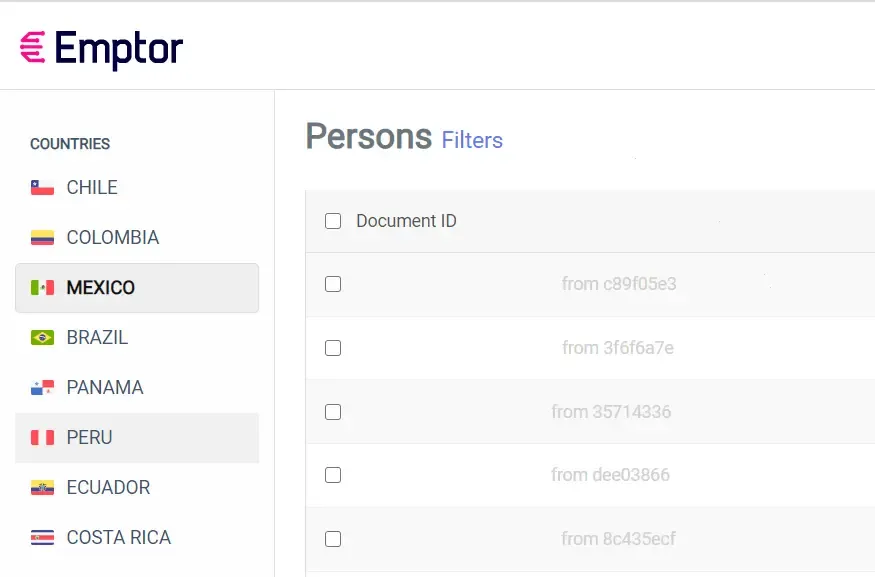Select the checkbox for 8c435ecf
Screen dimensions: 875x577
click(333, 538)
